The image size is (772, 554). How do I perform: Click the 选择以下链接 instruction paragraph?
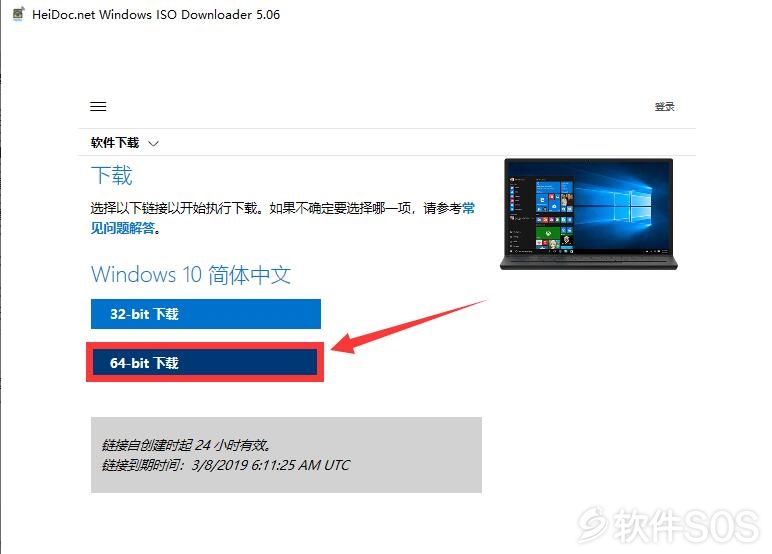pyautogui.click(x=283, y=218)
